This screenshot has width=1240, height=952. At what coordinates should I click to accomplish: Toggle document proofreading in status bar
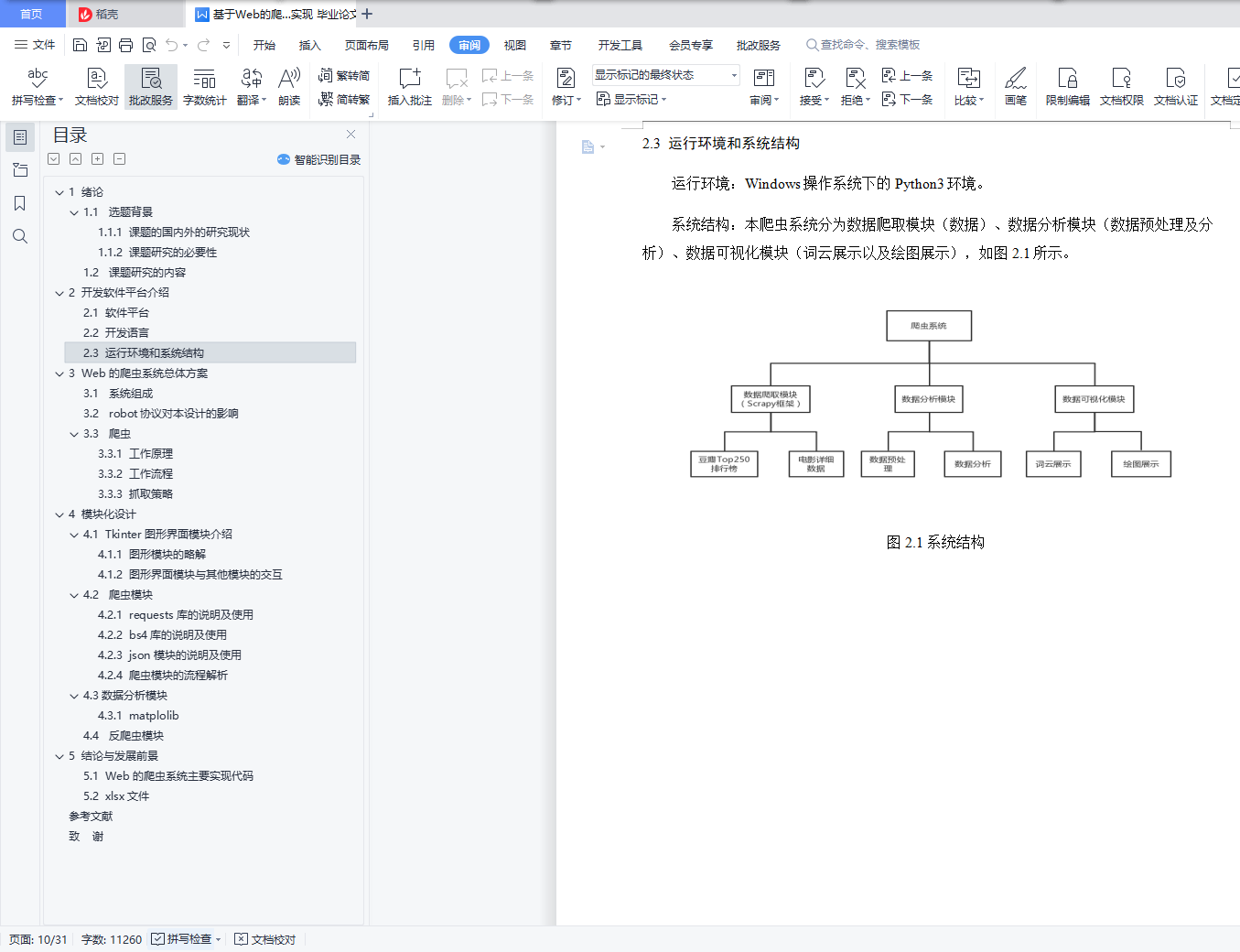[265, 939]
